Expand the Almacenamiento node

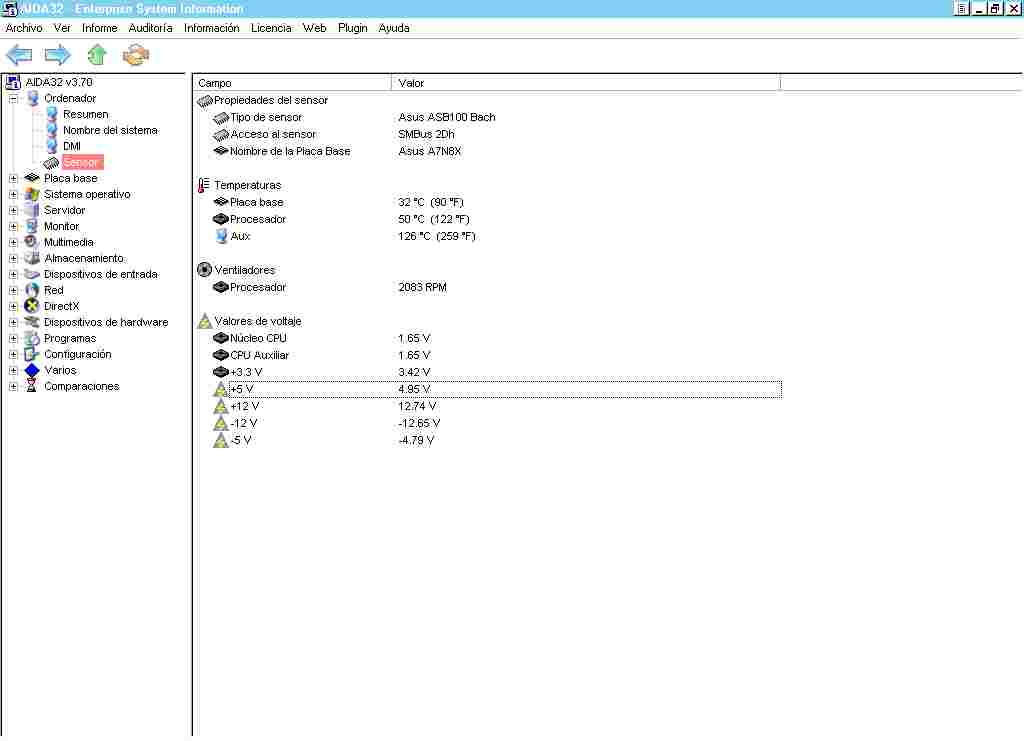tap(13, 259)
